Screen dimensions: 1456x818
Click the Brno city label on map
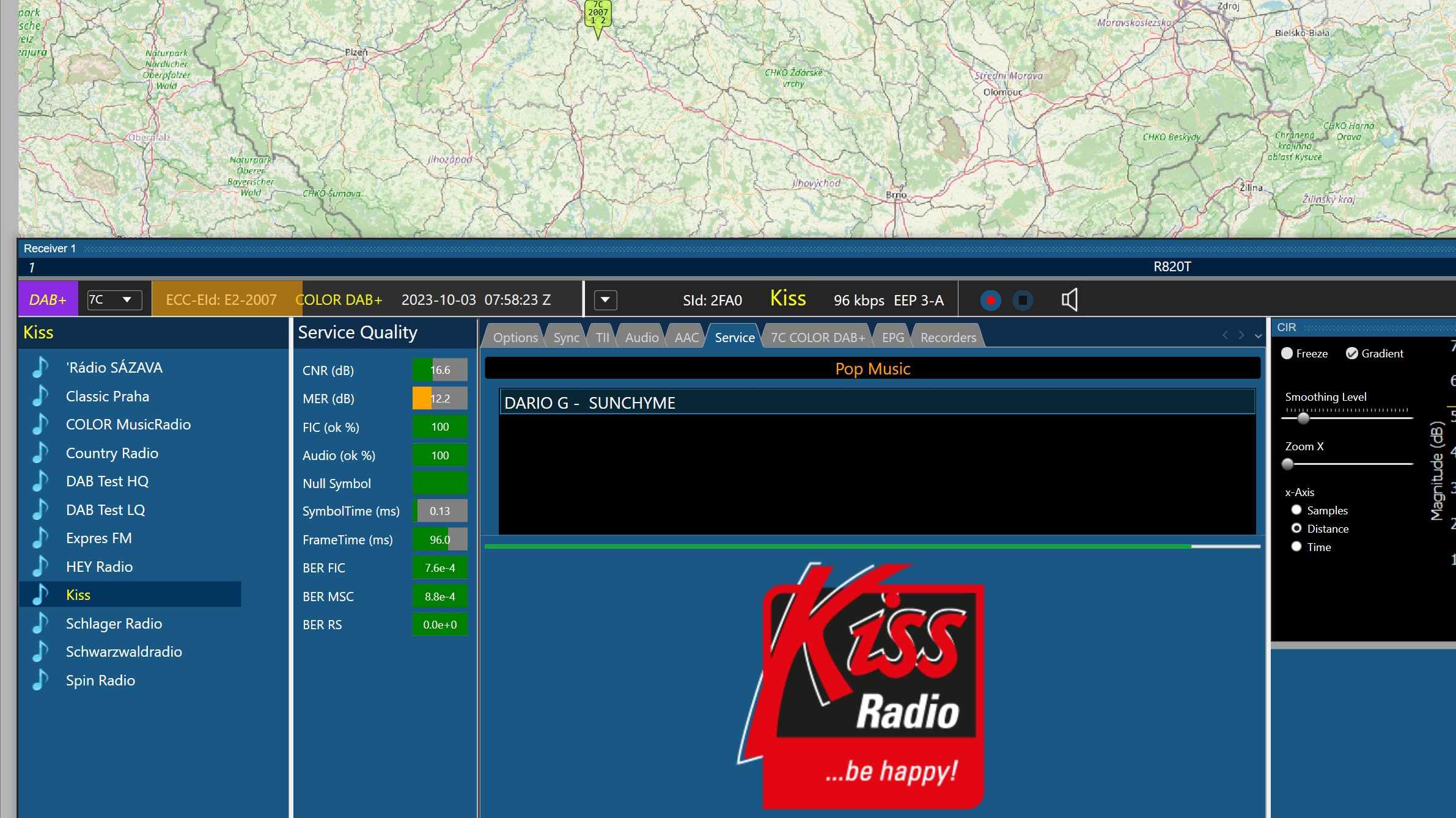point(896,195)
